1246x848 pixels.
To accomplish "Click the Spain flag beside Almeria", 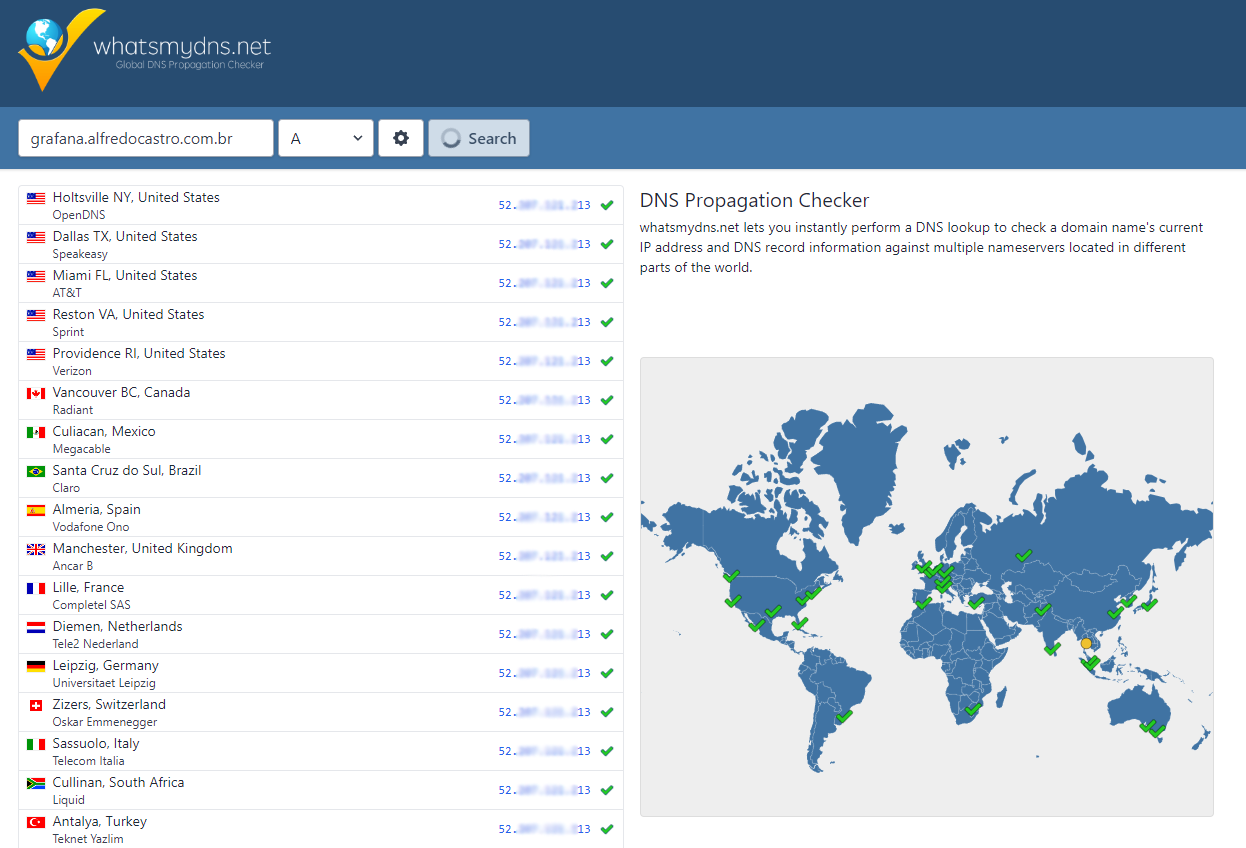I will pyautogui.click(x=36, y=510).
